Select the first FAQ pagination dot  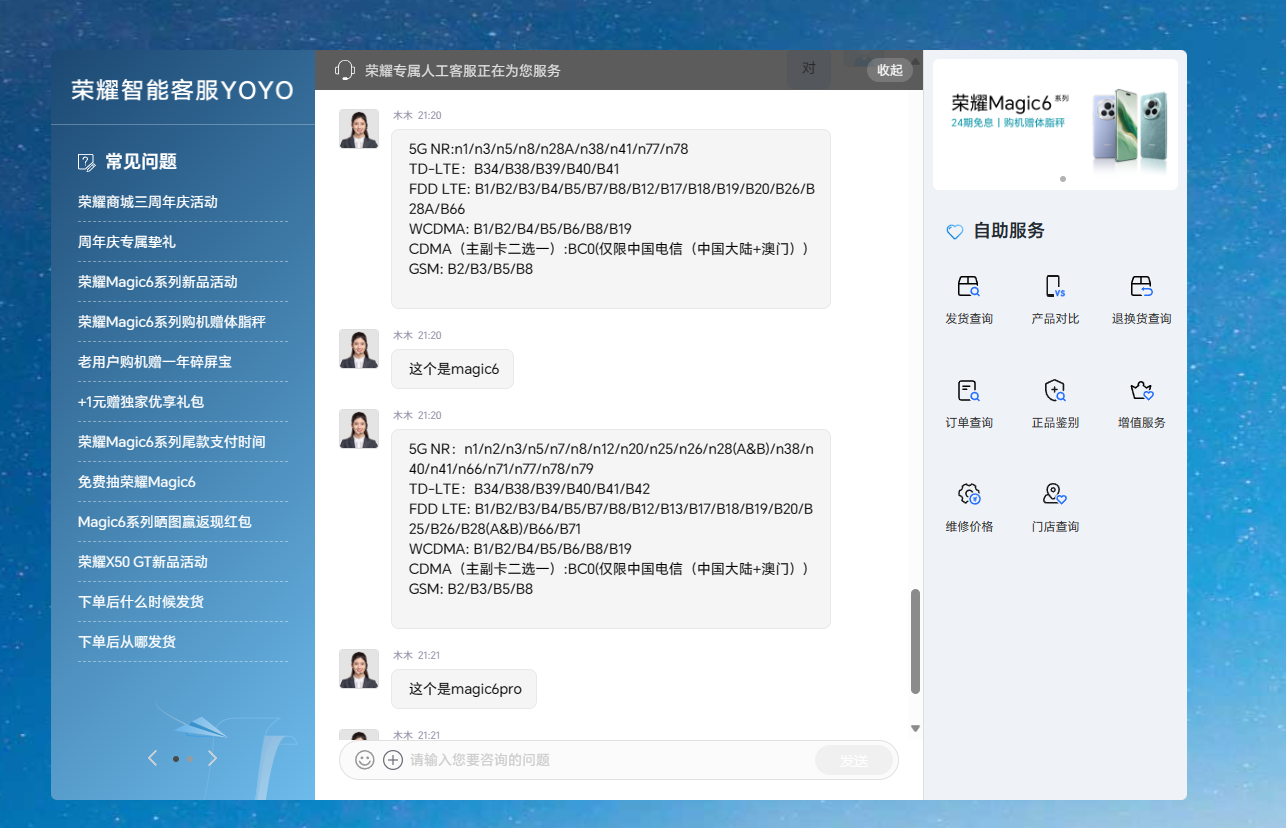click(x=176, y=759)
